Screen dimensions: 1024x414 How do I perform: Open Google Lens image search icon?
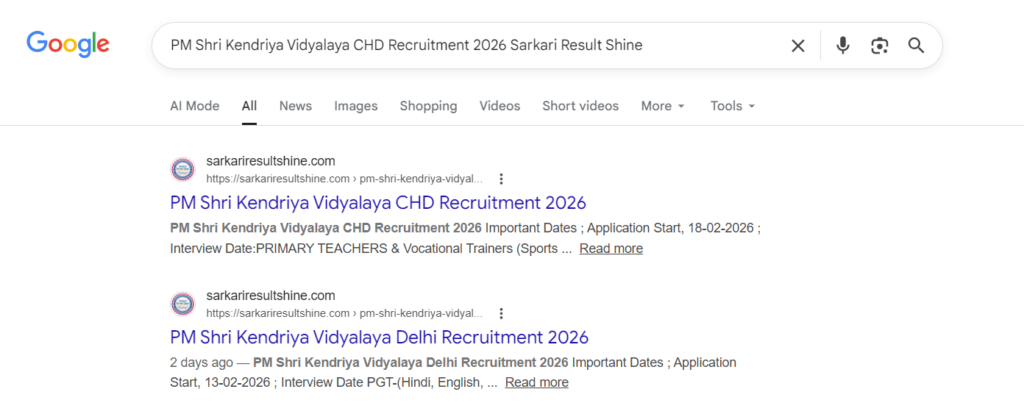879,45
